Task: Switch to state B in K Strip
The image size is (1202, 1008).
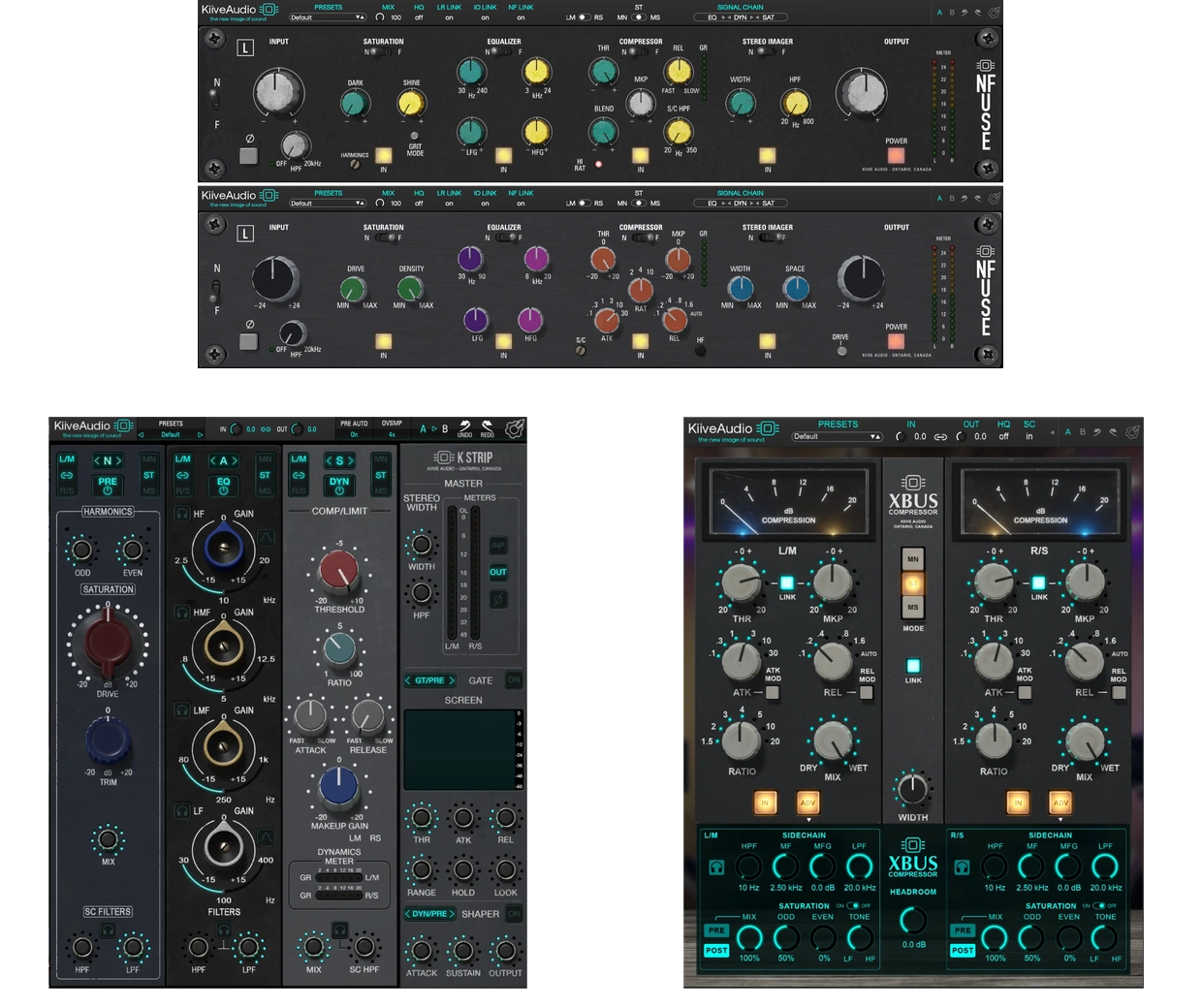Action: pos(445,428)
